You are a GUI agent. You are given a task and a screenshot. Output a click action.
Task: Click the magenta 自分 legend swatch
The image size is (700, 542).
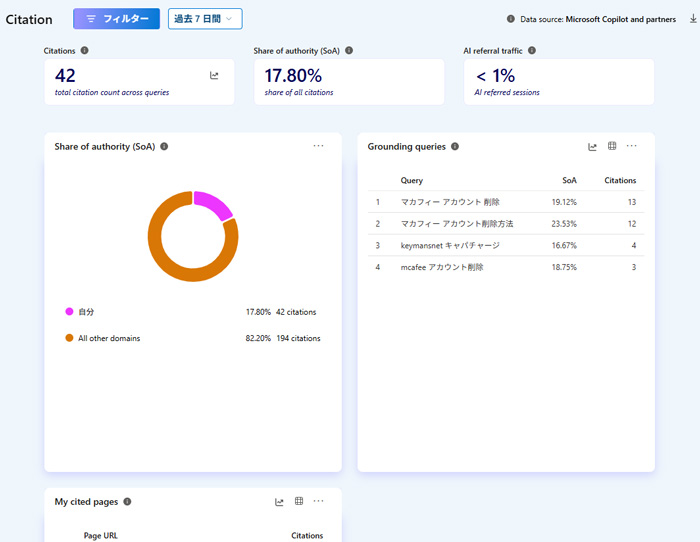tap(69, 312)
